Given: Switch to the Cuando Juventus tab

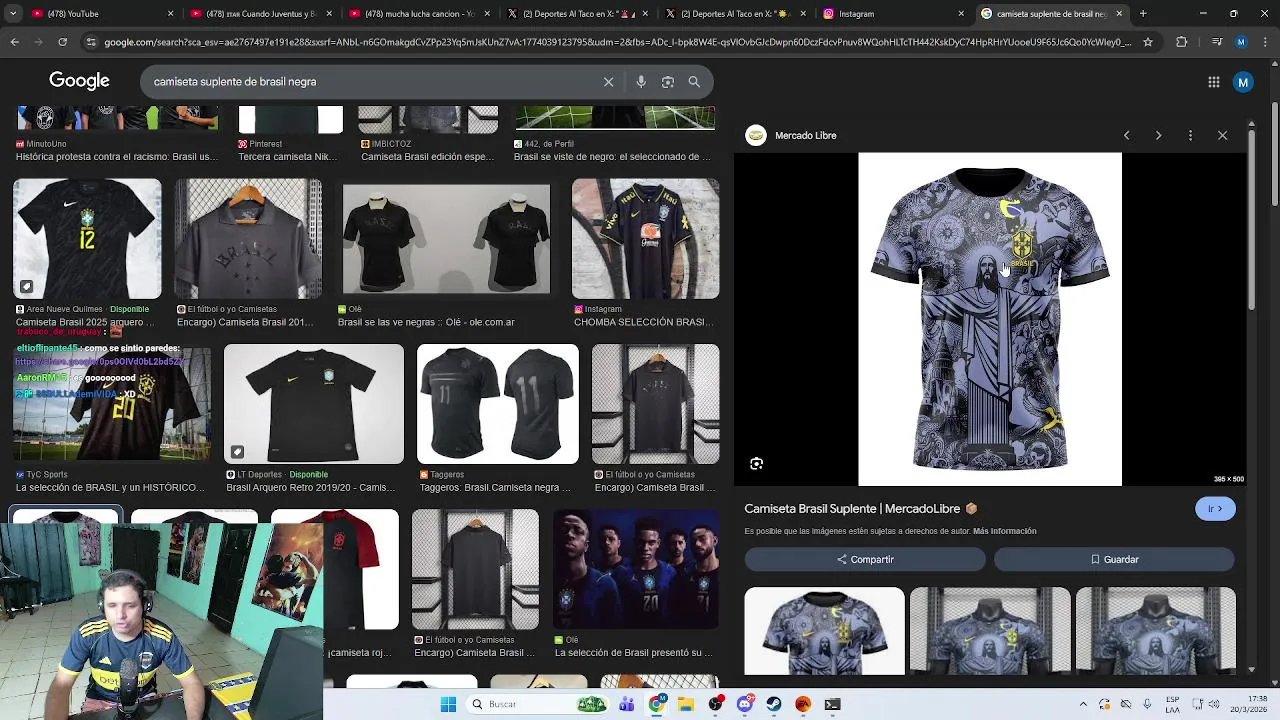Looking at the screenshot, I should pos(260,14).
